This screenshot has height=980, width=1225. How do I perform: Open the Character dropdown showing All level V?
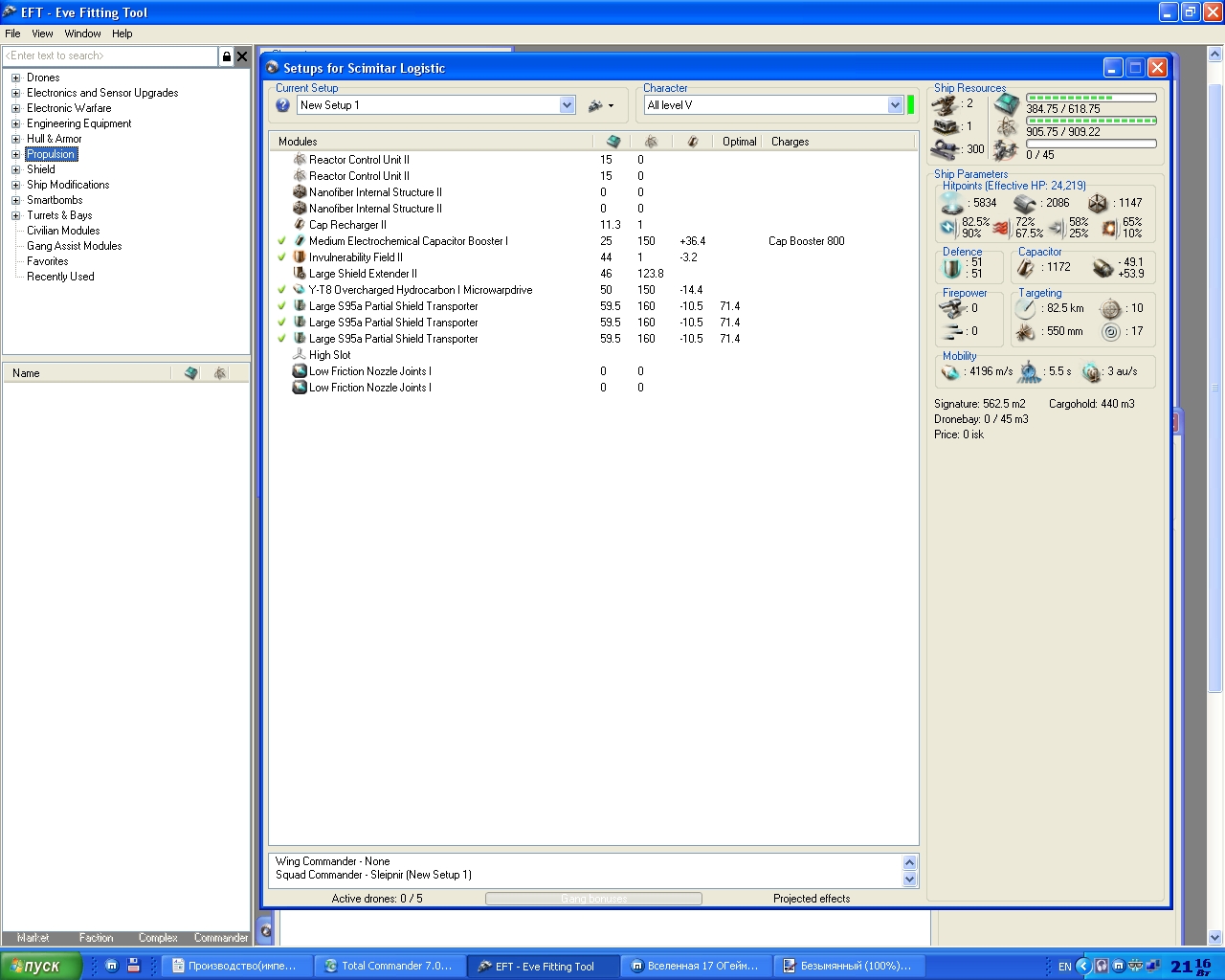point(896,105)
